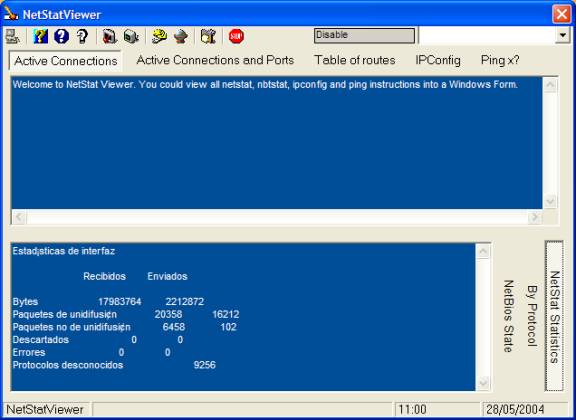Close the NetStatViewer window
Image resolution: width=576 pixels, height=420 pixels.
(x=562, y=14)
